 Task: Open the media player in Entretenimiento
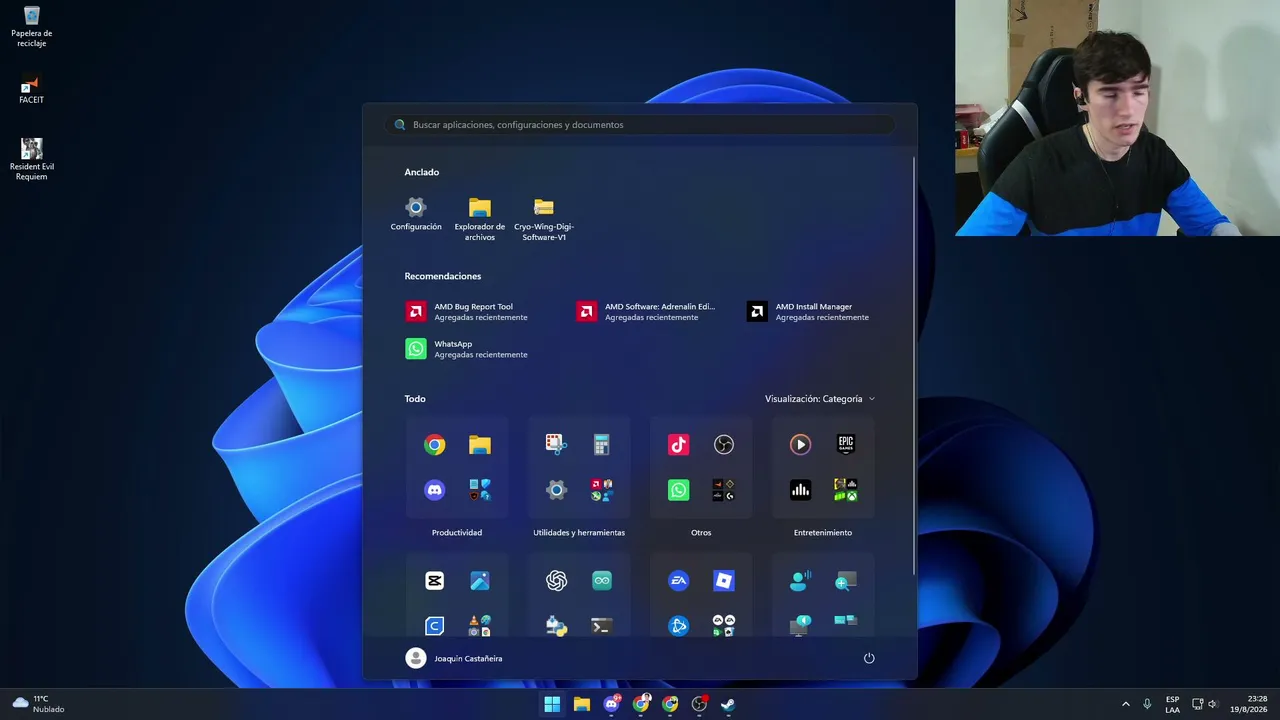point(800,445)
